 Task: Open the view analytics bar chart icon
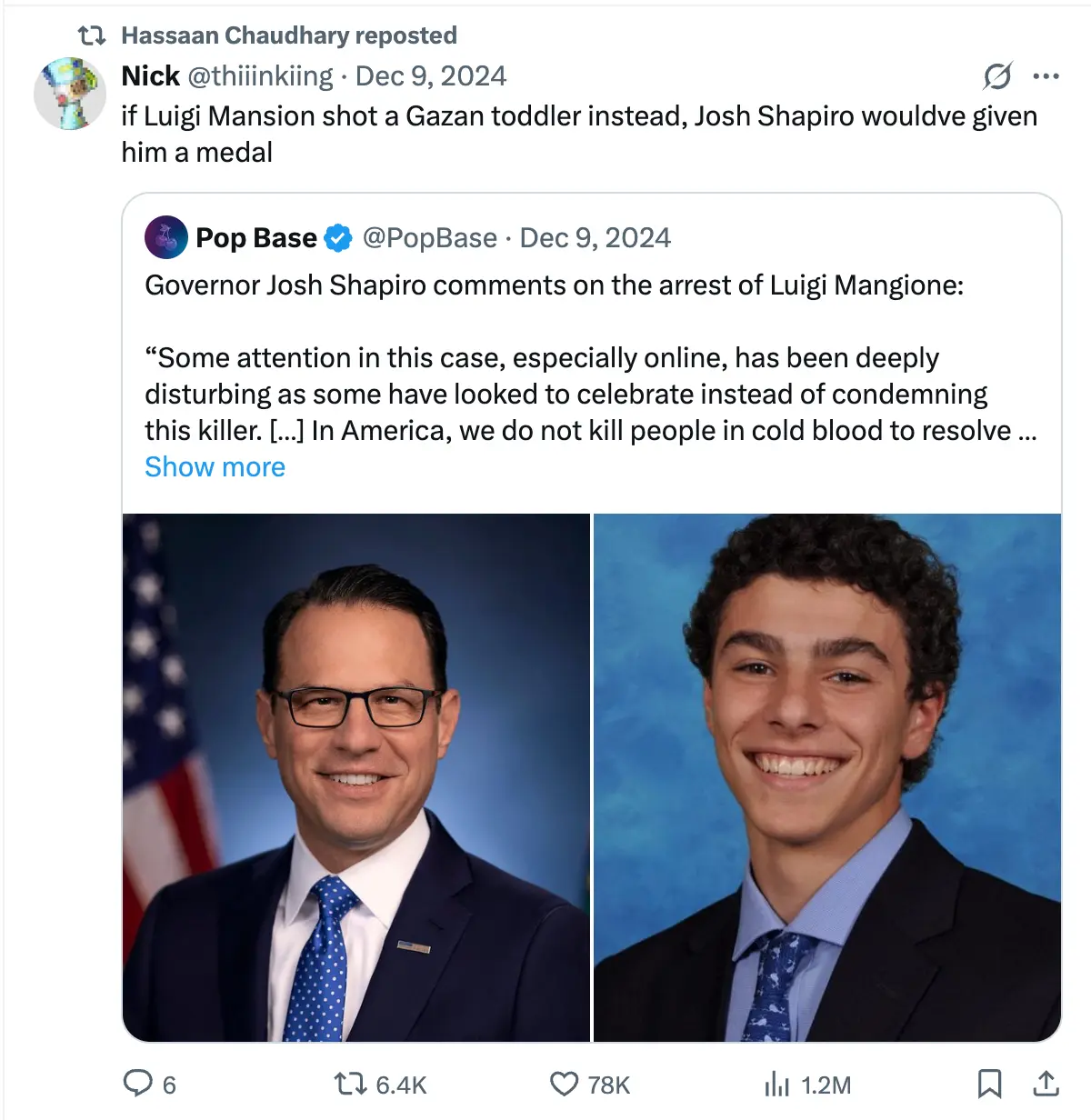[x=777, y=1084]
